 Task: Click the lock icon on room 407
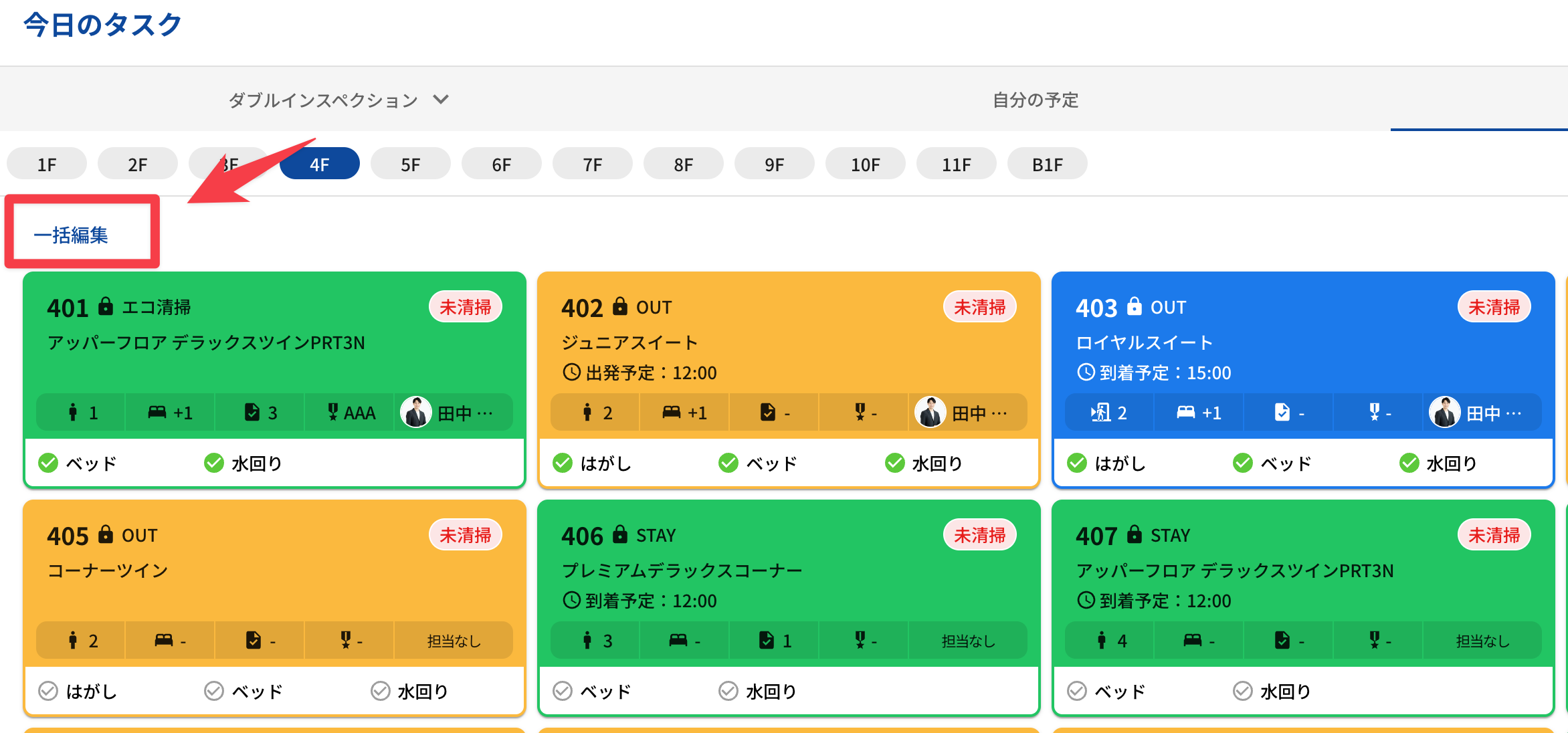(1135, 534)
